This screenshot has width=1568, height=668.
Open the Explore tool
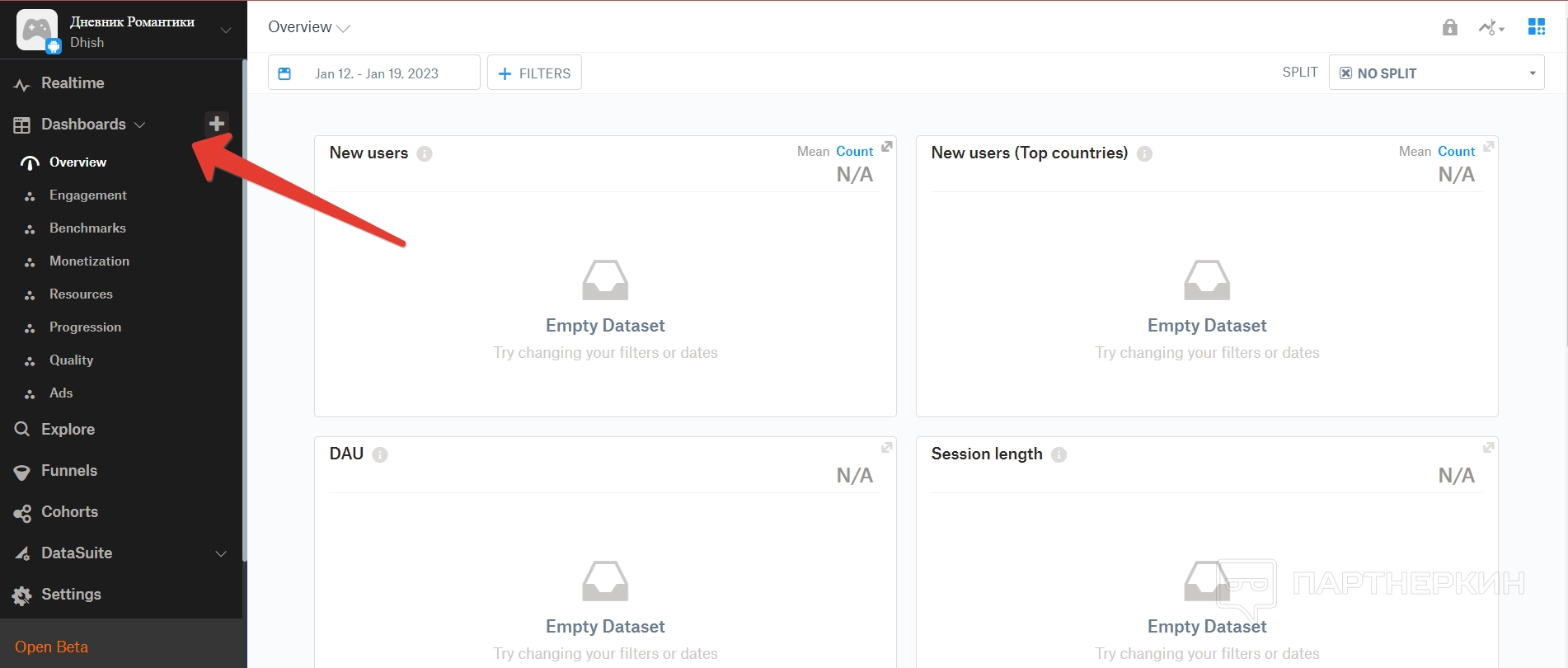pos(68,430)
